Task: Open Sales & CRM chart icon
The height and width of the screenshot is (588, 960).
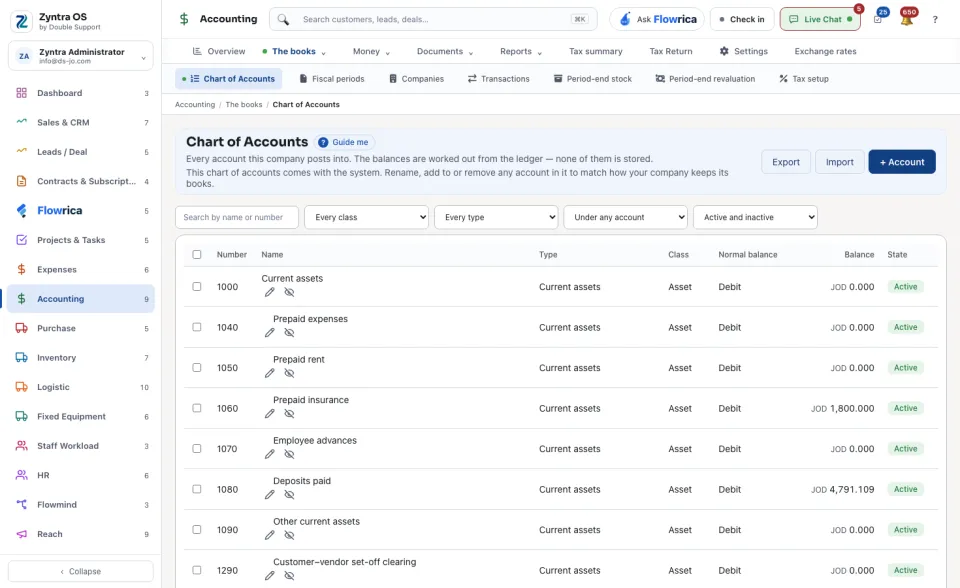Action: coord(21,122)
